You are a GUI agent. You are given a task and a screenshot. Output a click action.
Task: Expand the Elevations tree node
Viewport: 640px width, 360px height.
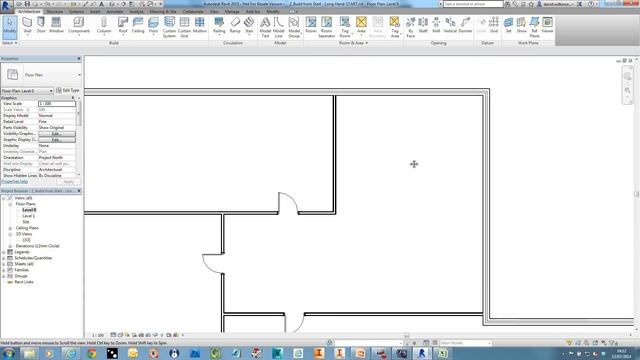pos(10,246)
